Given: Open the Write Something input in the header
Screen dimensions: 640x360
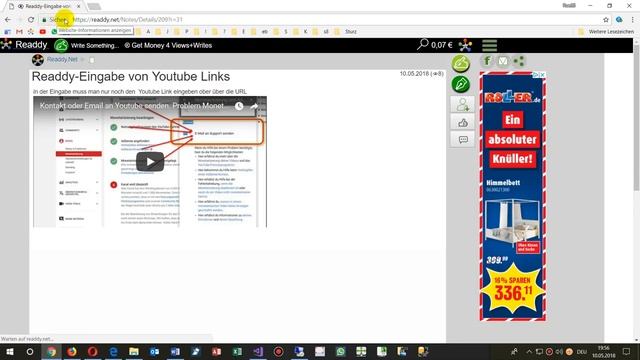Looking at the screenshot, I should (95, 45).
